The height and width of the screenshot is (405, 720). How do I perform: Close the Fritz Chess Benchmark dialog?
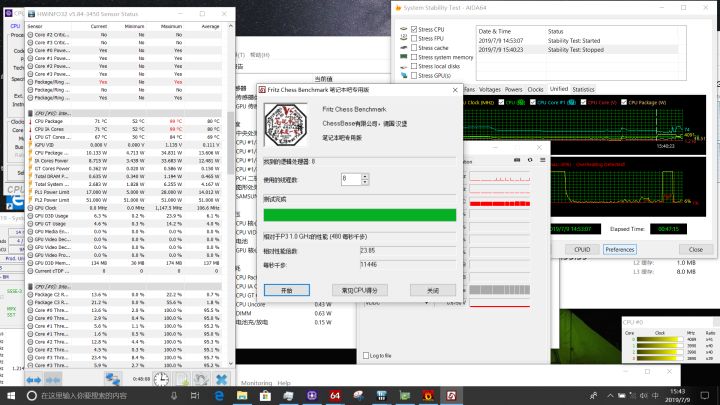(x=455, y=90)
